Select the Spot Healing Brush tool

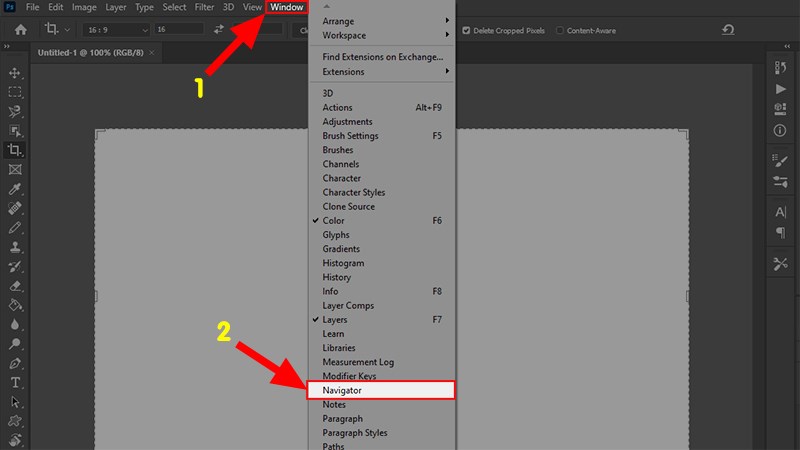(14, 208)
